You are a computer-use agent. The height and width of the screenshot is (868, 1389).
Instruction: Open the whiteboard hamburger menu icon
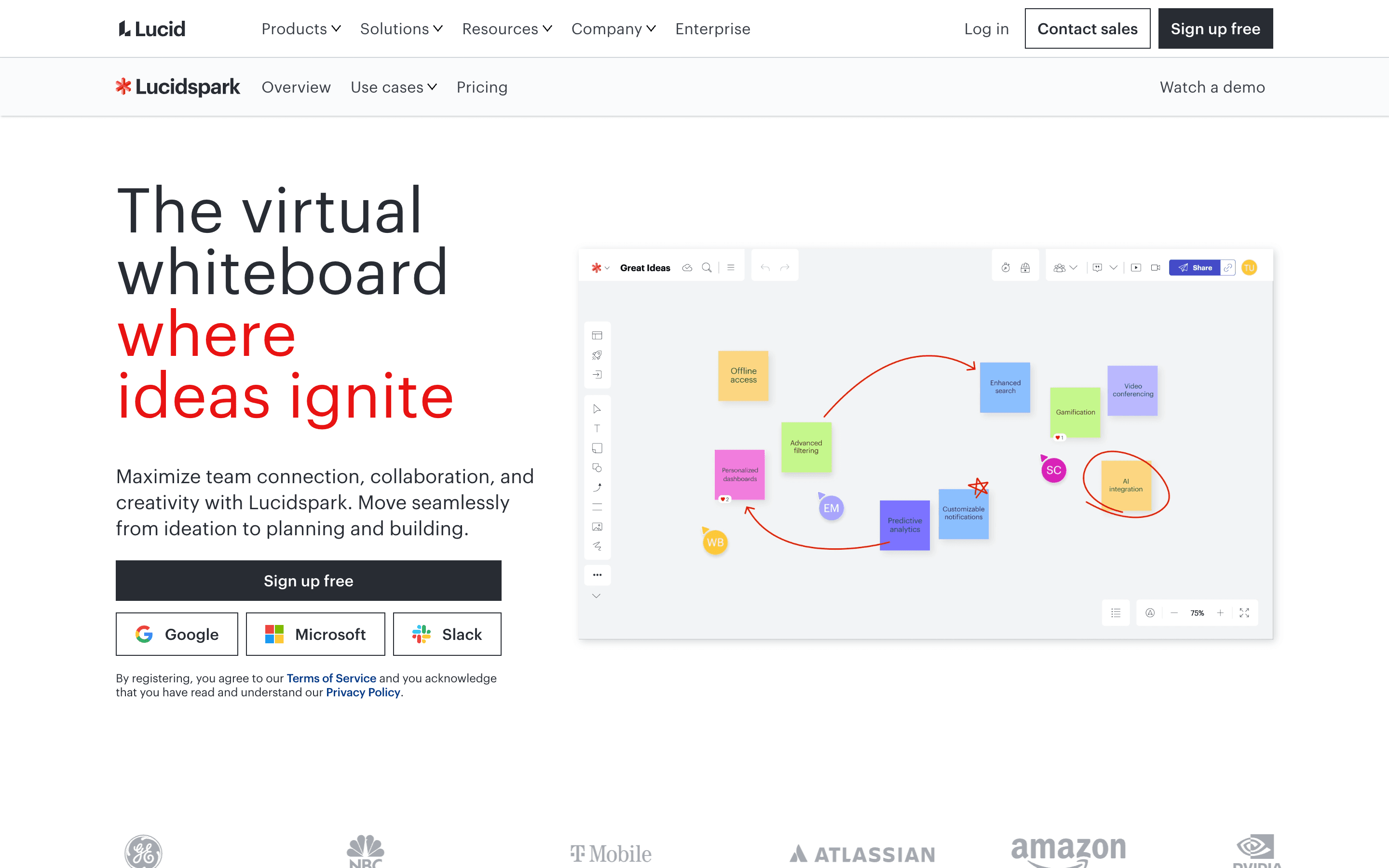731,268
